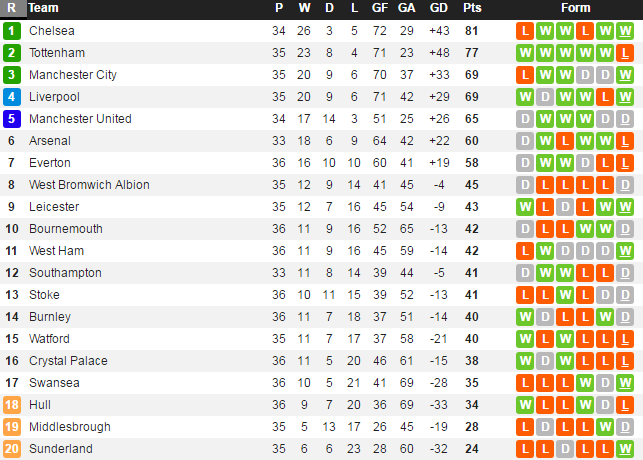Open the West Bromwich Albion link

pos(89,185)
